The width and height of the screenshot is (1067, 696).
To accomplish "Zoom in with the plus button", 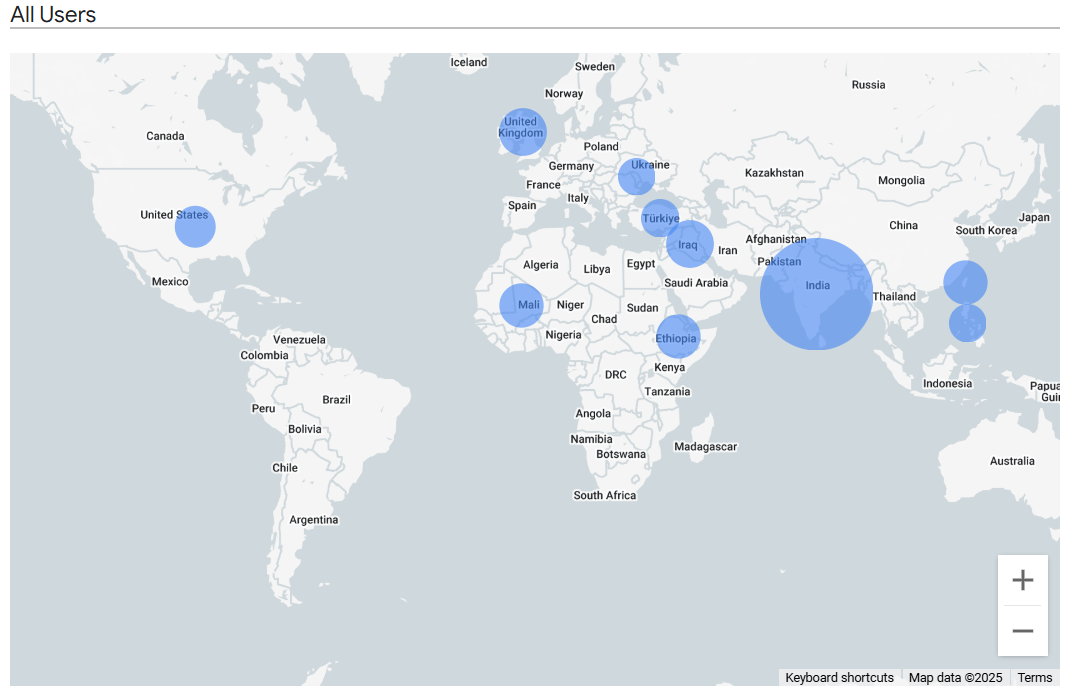I will (x=1023, y=580).
